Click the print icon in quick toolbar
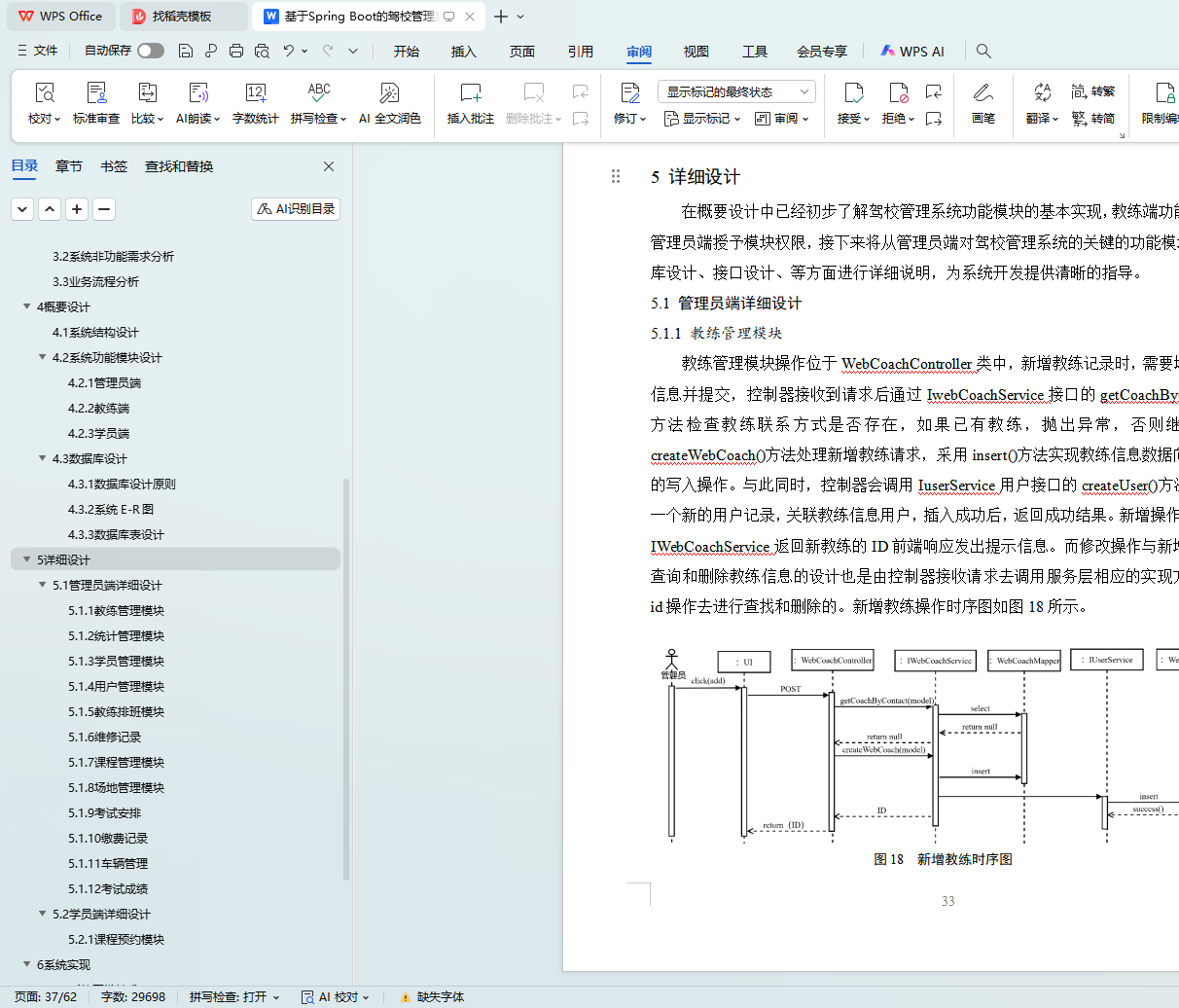The width and height of the screenshot is (1179, 1008). click(236, 51)
